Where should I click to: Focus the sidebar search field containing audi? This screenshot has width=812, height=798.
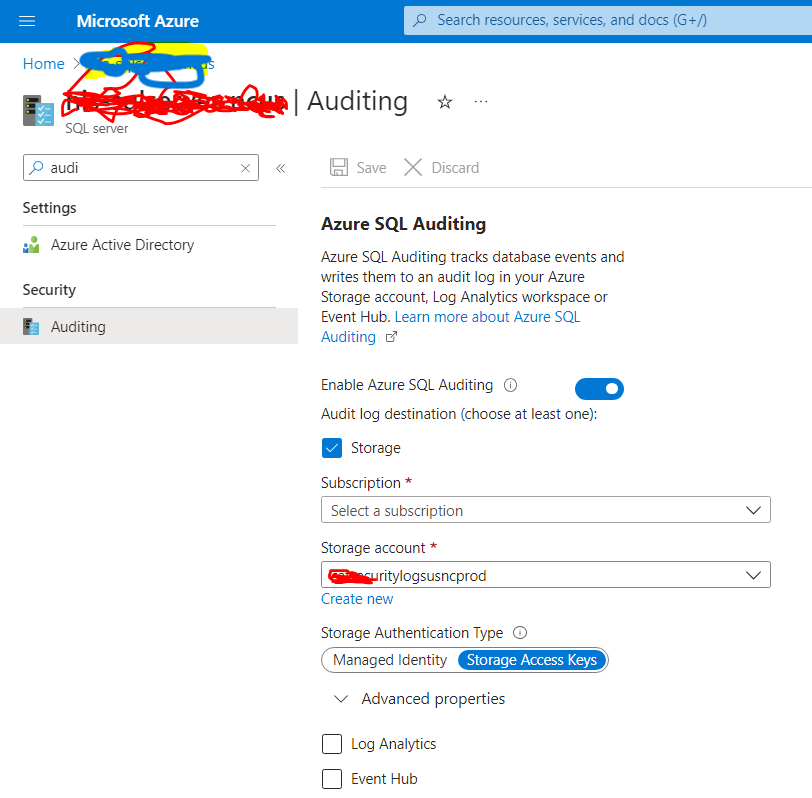[141, 168]
